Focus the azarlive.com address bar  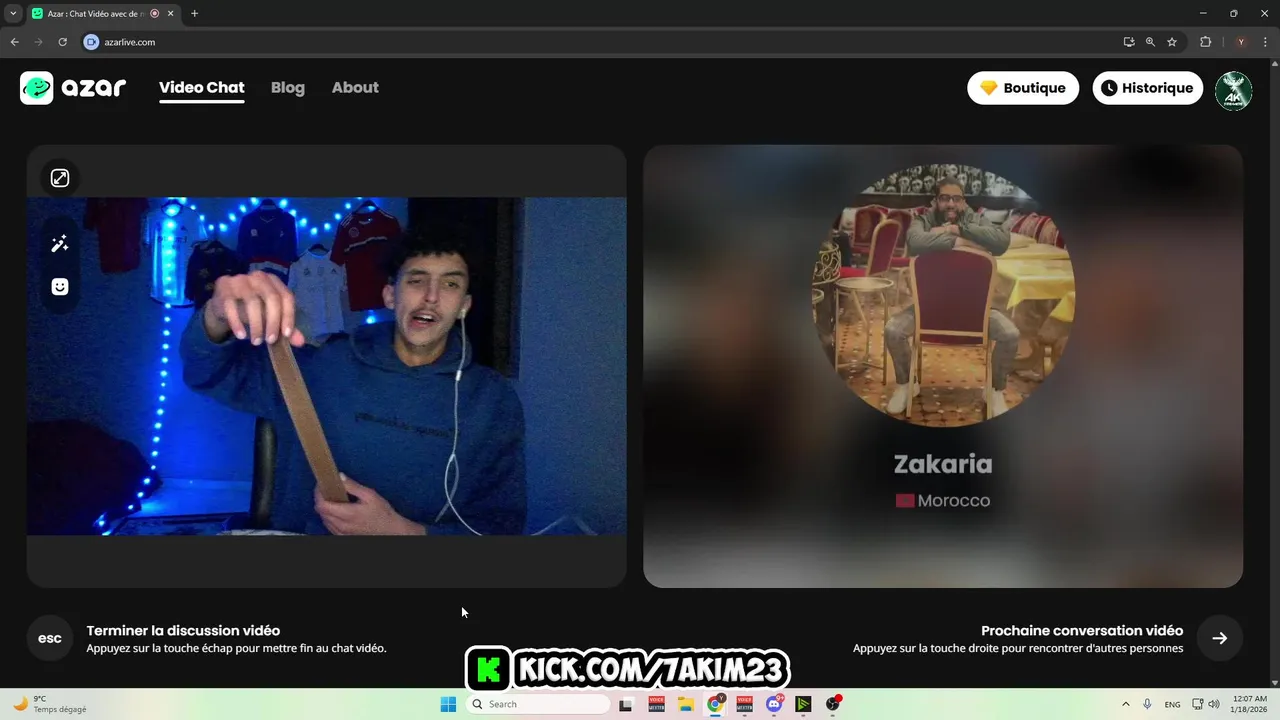pyautogui.click(x=600, y=42)
